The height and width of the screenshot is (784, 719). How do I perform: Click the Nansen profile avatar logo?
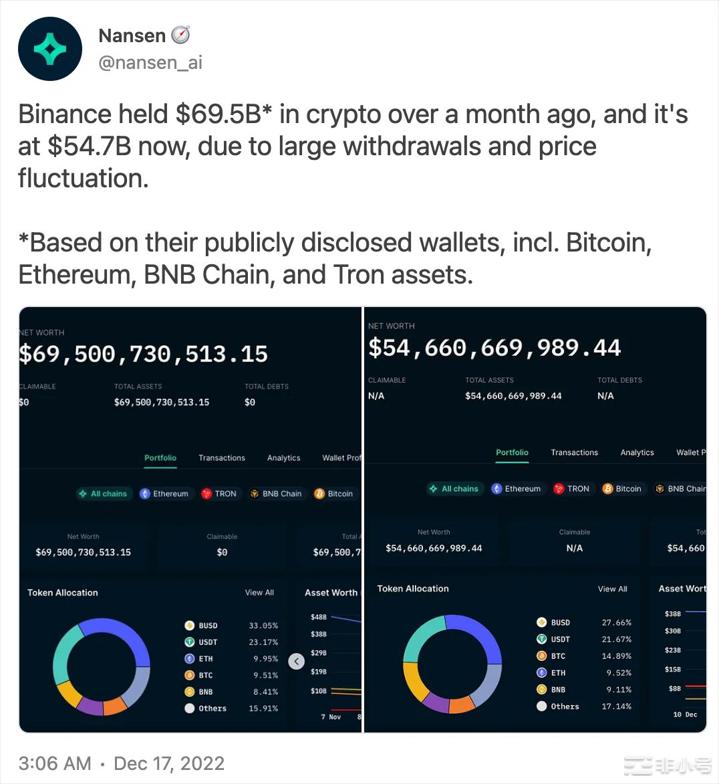coord(50,49)
